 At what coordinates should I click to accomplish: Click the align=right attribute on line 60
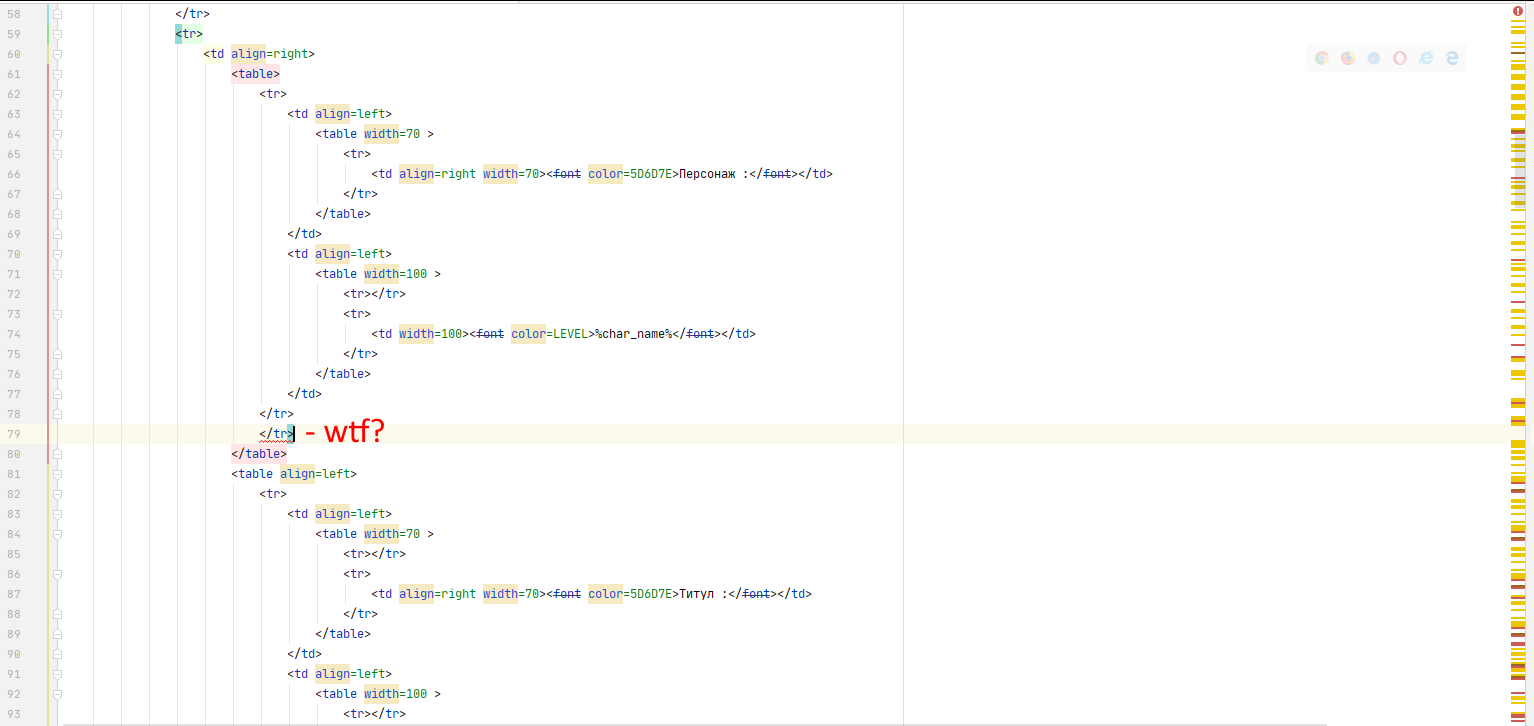coord(273,54)
